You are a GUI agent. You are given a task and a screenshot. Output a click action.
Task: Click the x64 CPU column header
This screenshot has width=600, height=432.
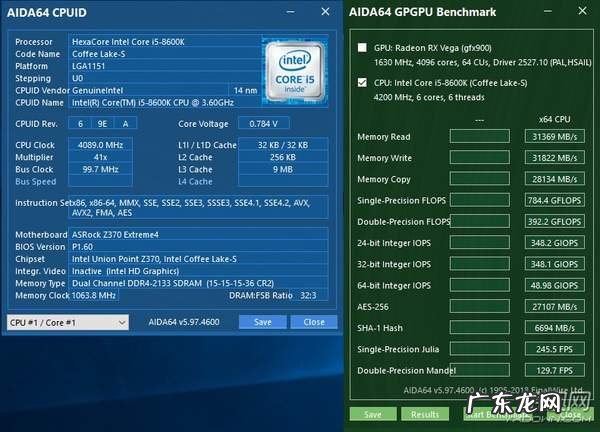(x=554, y=119)
